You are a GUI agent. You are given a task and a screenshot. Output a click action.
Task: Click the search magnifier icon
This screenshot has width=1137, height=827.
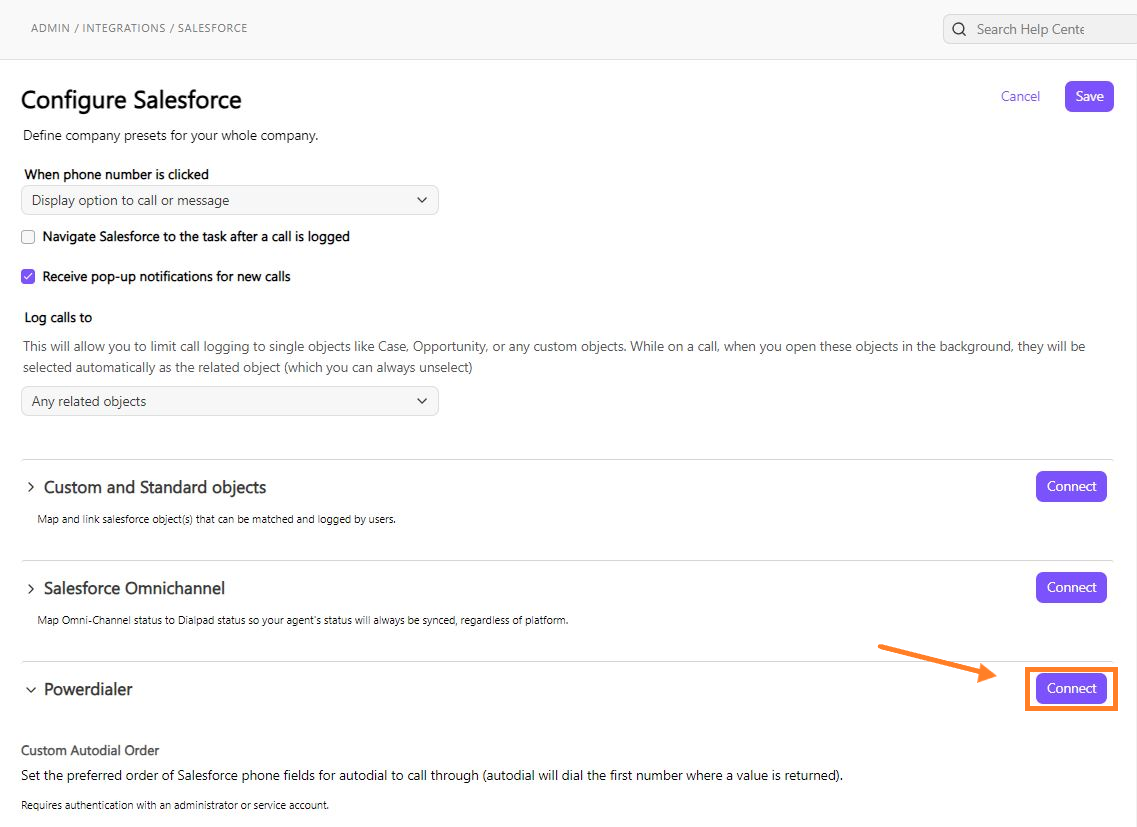point(959,29)
